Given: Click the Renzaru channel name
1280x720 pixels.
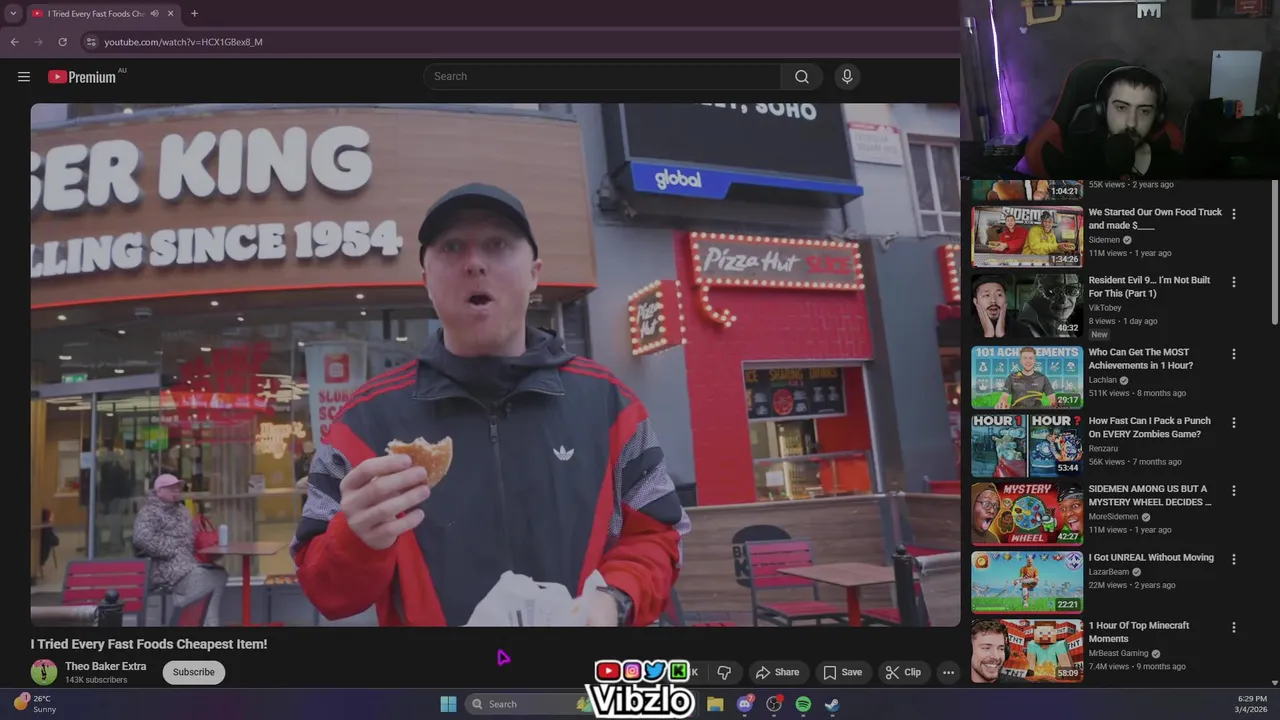Looking at the screenshot, I should coord(1104,449).
